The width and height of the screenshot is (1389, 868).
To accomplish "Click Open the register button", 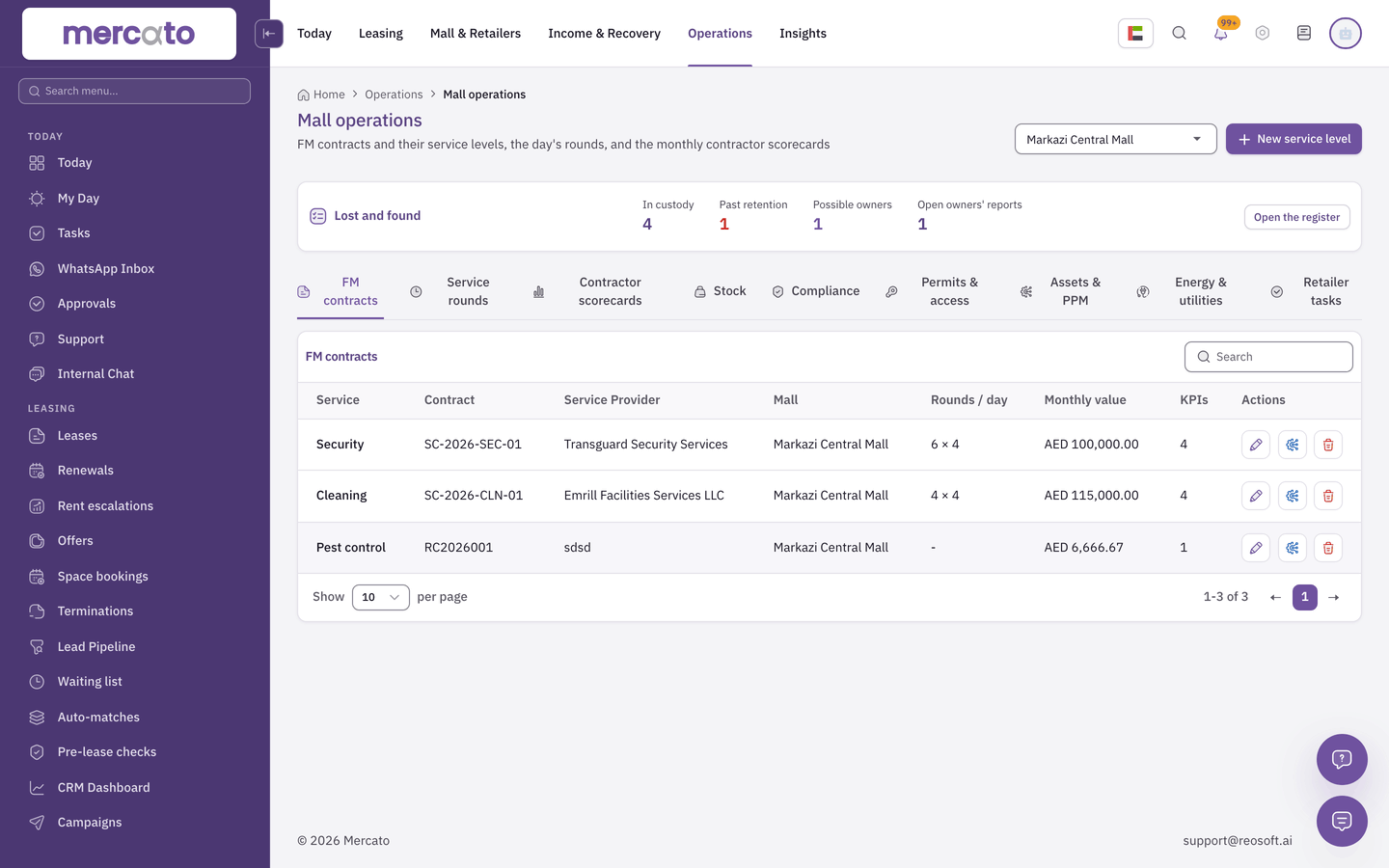I will tap(1296, 217).
